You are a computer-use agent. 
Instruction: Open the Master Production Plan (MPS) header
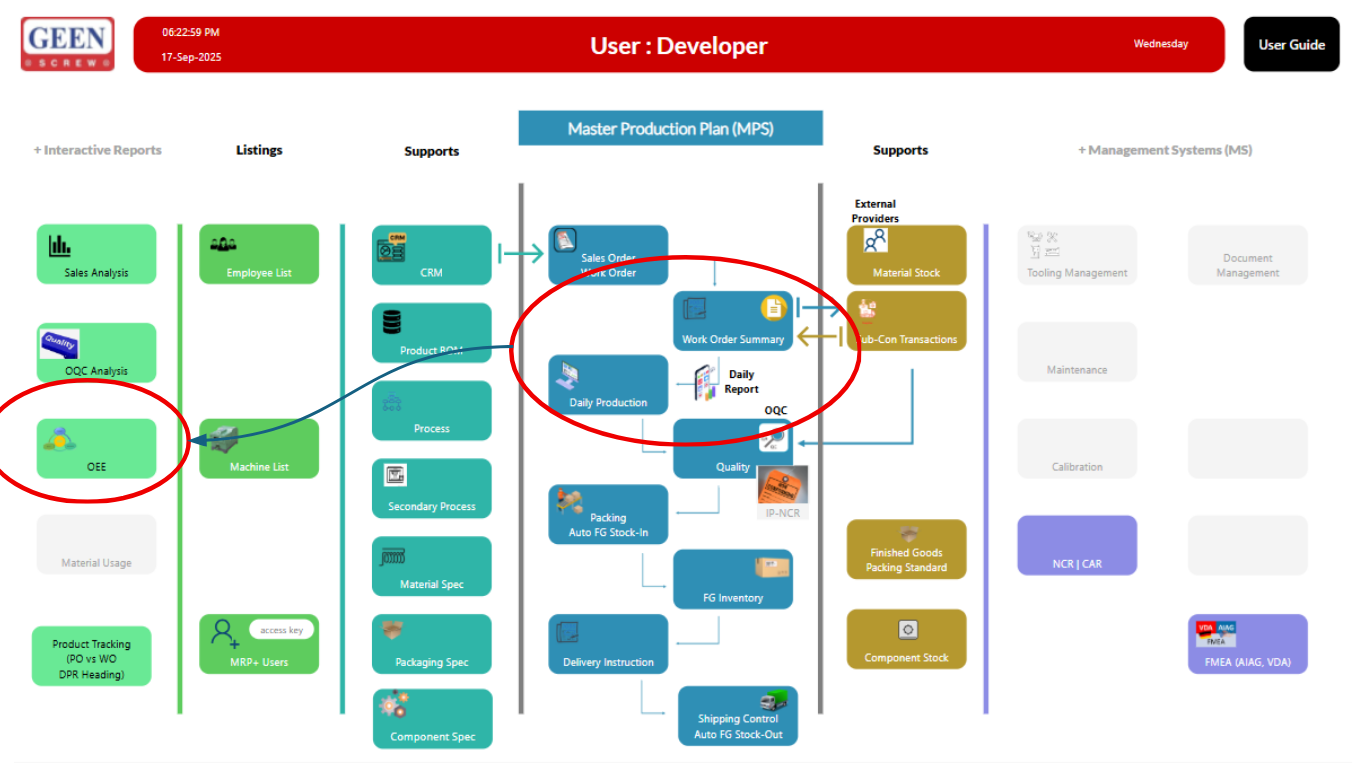(670, 129)
